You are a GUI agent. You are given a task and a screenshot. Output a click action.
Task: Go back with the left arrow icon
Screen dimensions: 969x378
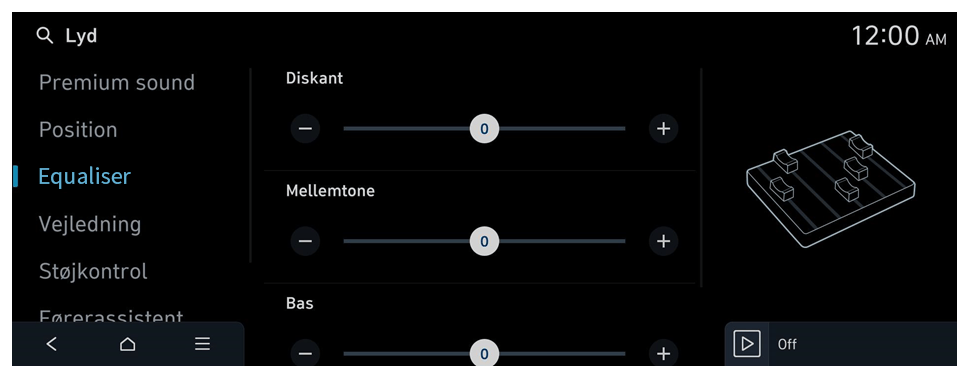(x=52, y=344)
